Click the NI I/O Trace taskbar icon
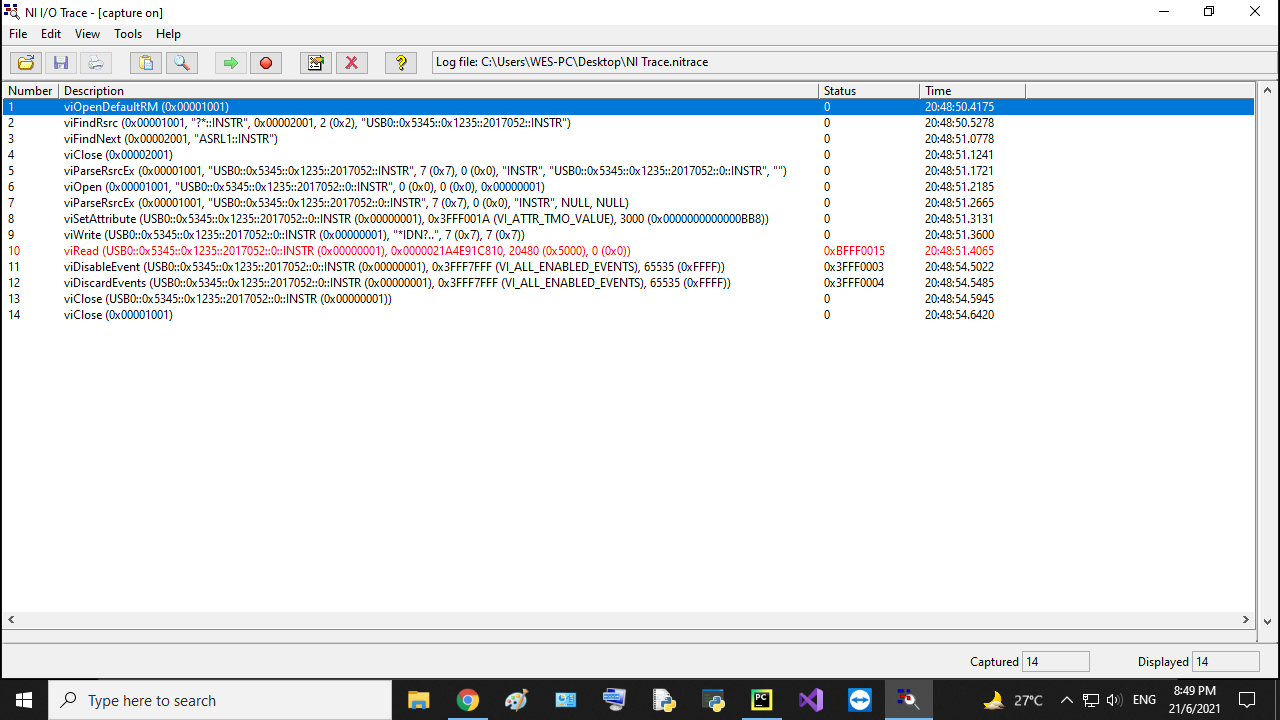Viewport: 1280px width, 720px height. click(x=909, y=700)
